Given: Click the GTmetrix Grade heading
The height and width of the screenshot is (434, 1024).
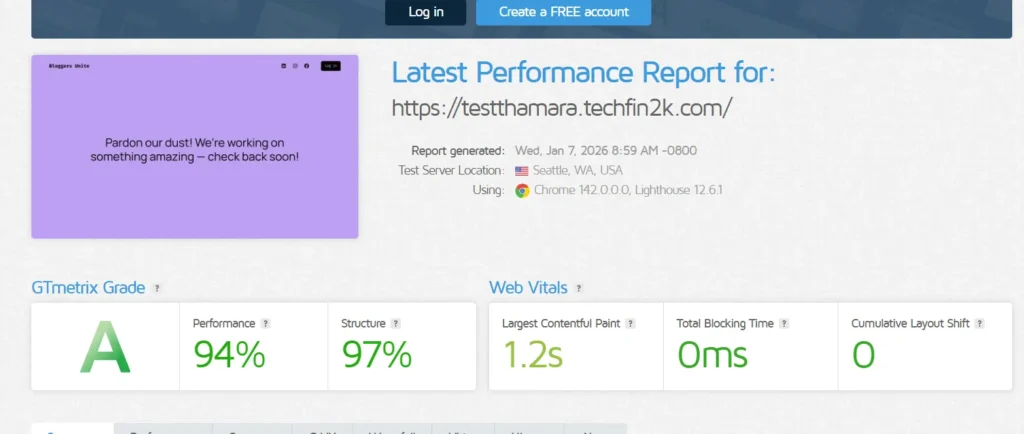Looking at the screenshot, I should (88, 287).
